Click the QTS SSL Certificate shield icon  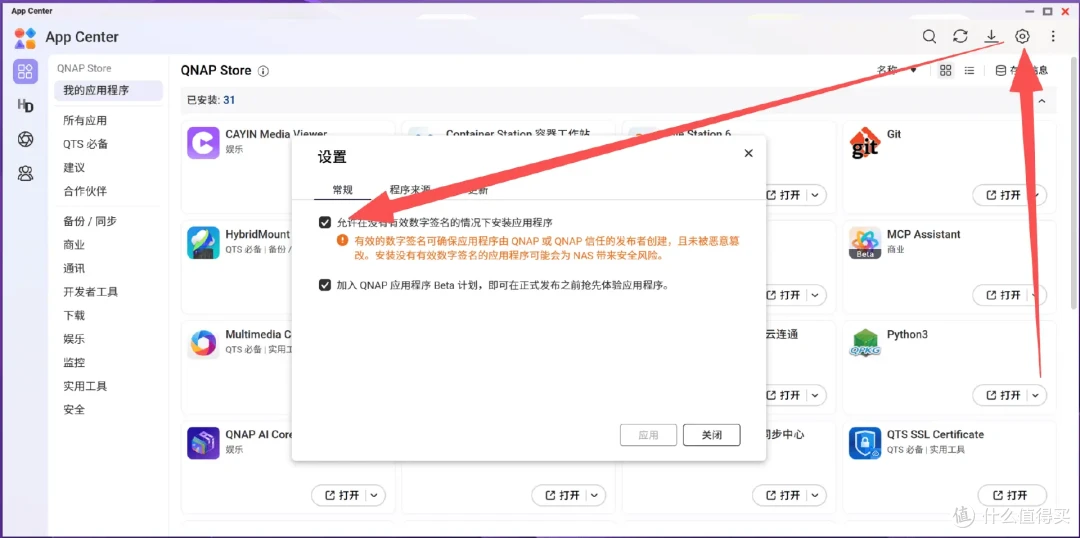tap(864, 443)
